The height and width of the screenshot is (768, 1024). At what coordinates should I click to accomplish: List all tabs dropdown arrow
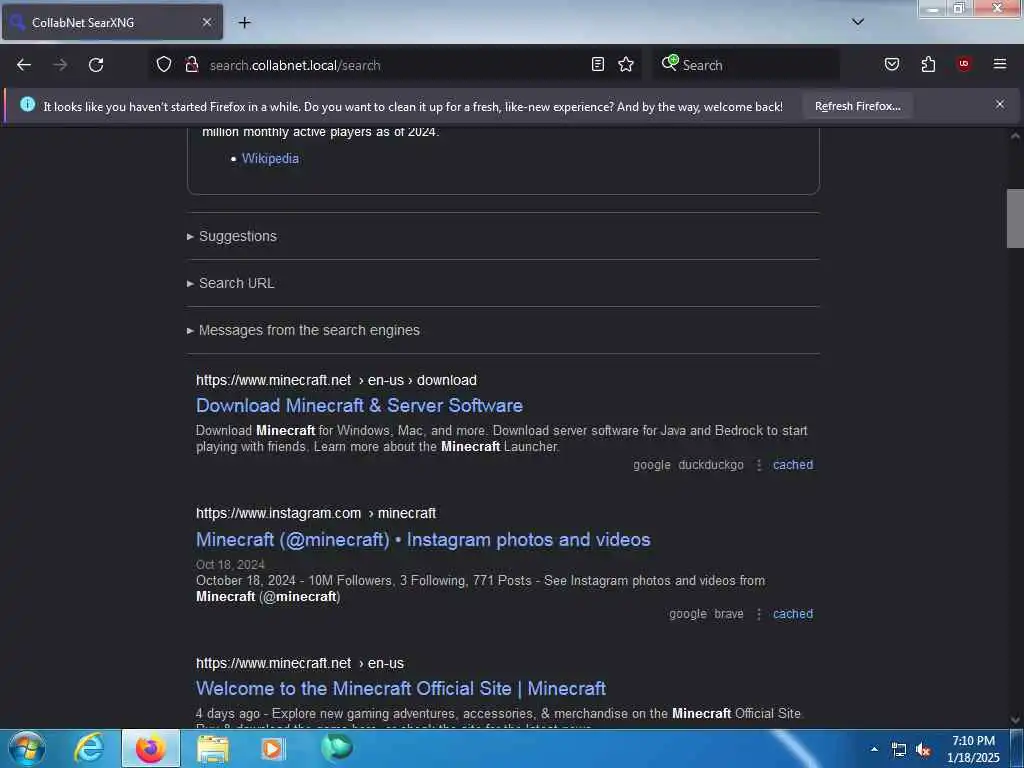tap(858, 22)
